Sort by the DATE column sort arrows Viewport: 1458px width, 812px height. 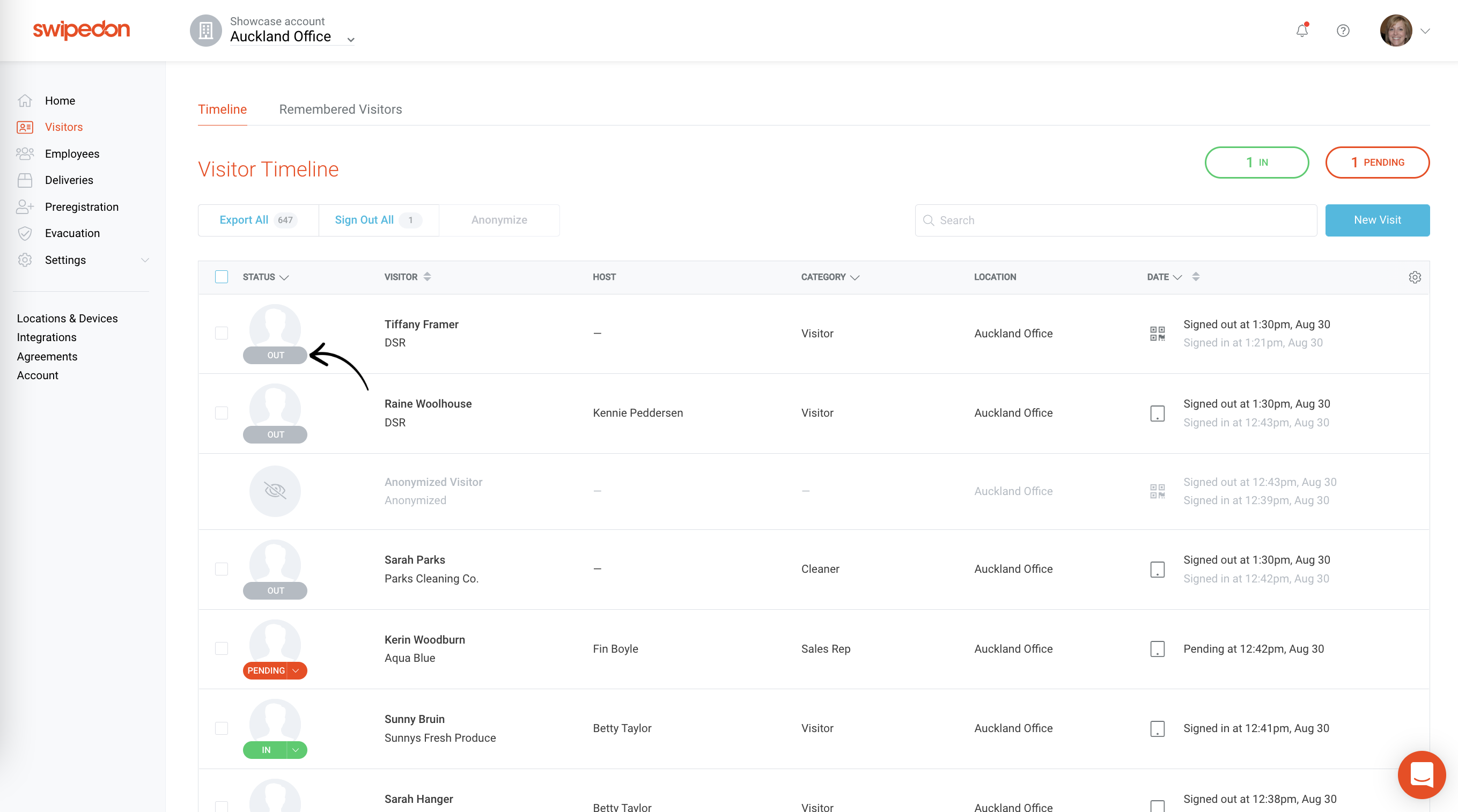tap(1195, 277)
